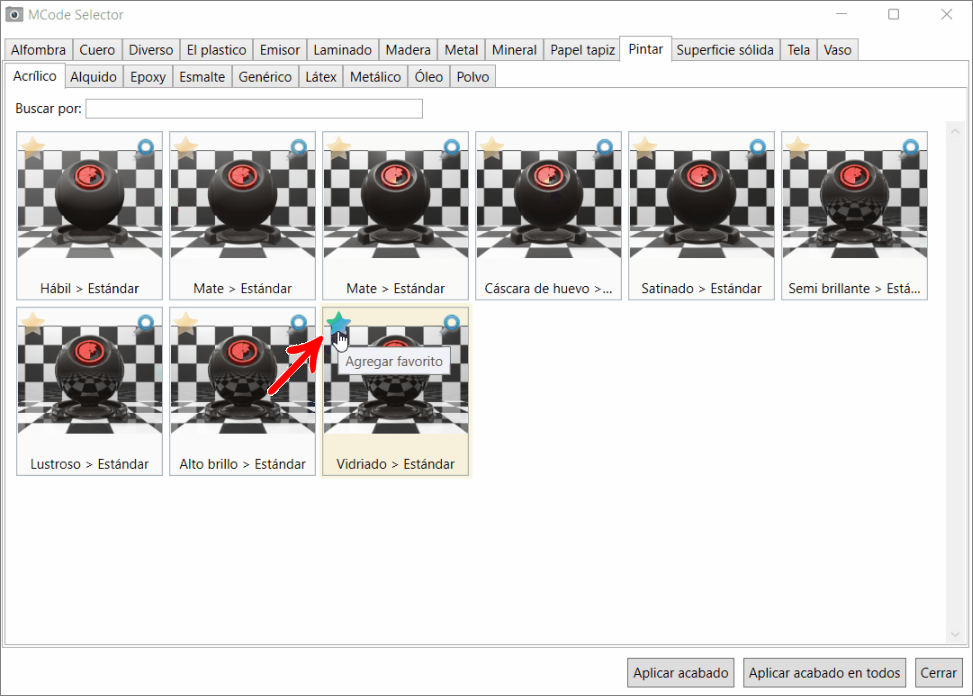973x696 pixels.
Task: Go to the Esmalte sub-tab
Action: [202, 77]
